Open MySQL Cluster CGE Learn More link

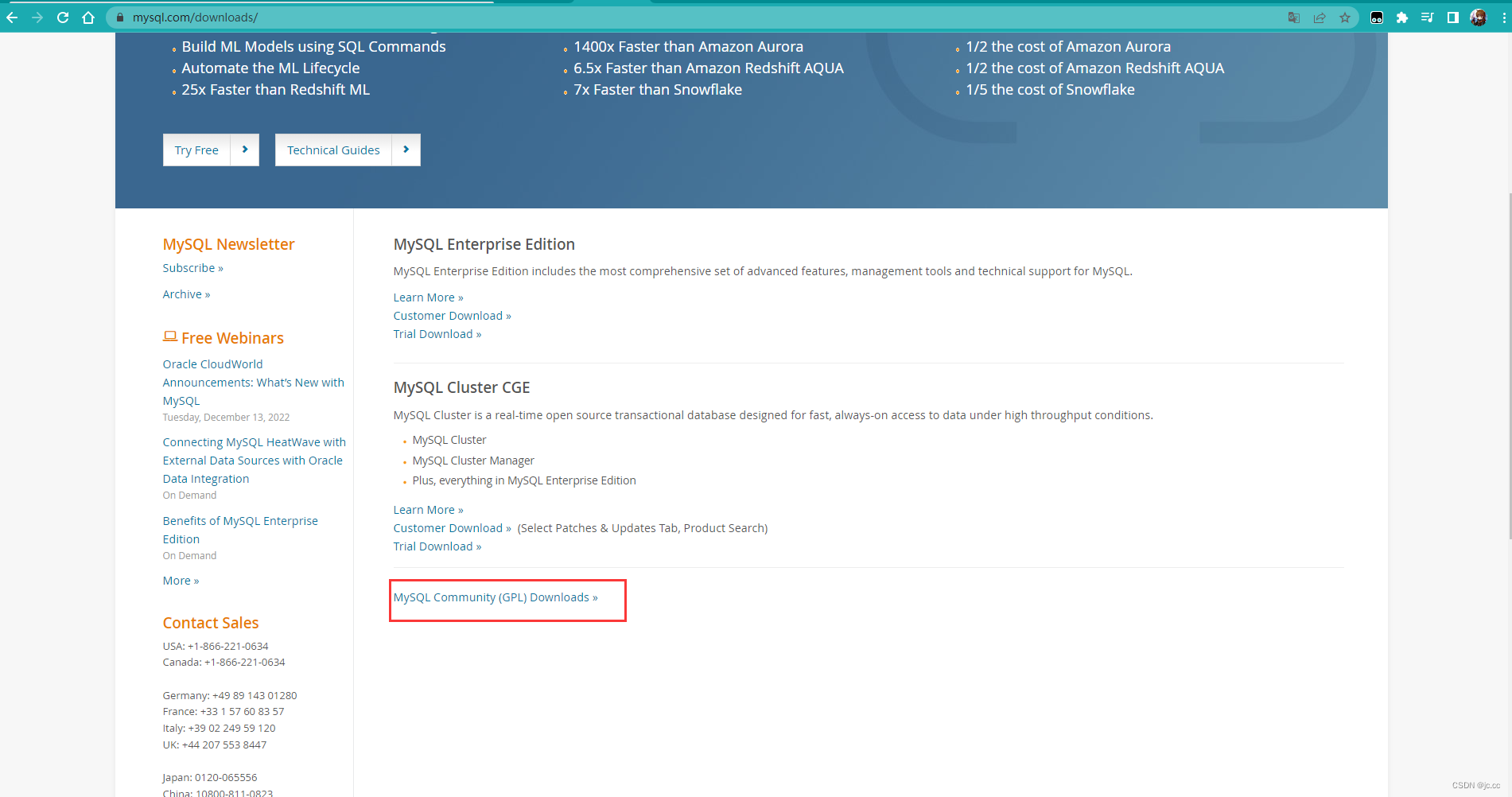tap(429, 510)
